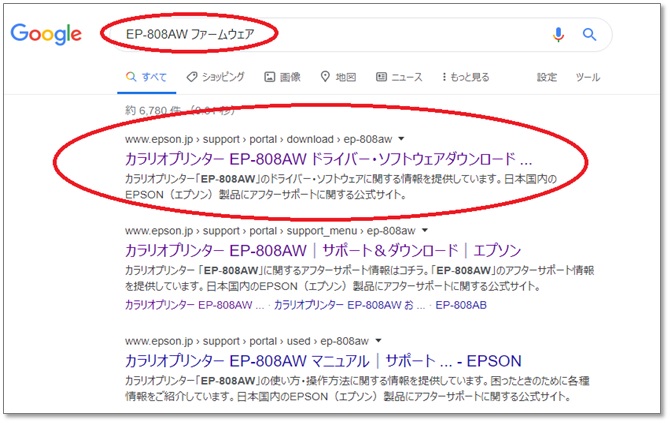Expand dropdown arrow next to support_menu › ep-808aw URL
This screenshot has height=423, width=670.
click(x=425, y=230)
